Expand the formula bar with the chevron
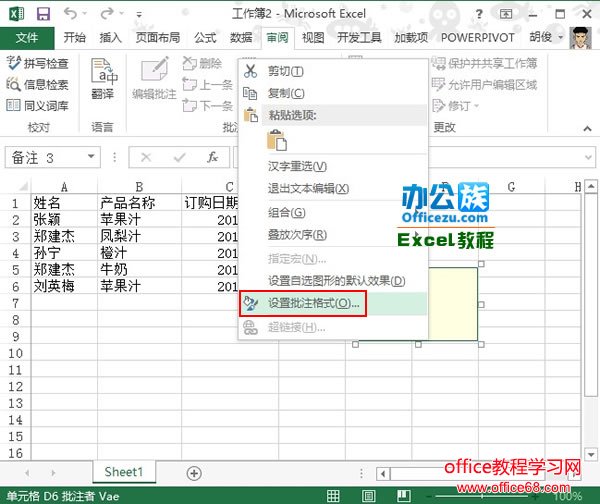 click(588, 157)
